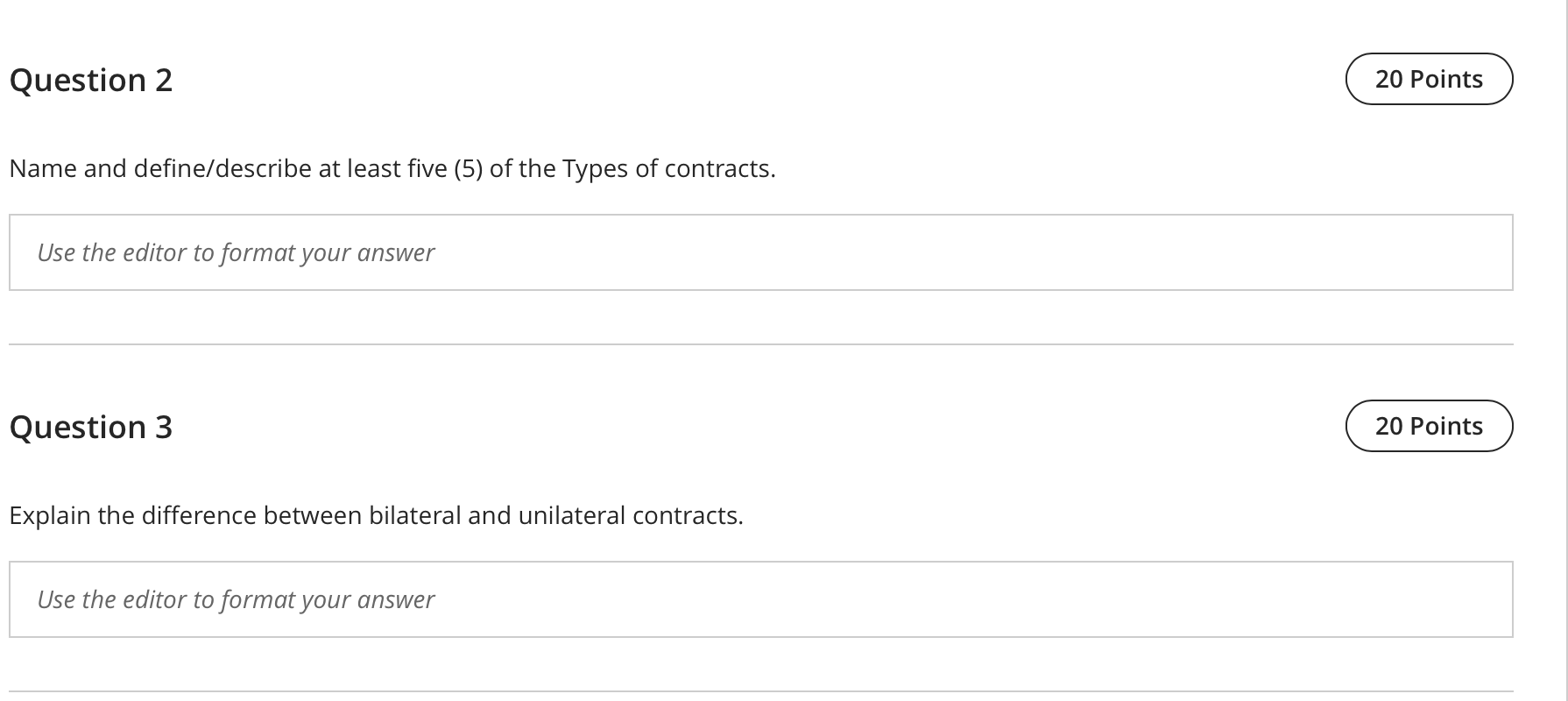Click 'Types of contracts' in Question 2 prompt
Screen dimensions: 1568x701
(x=668, y=168)
